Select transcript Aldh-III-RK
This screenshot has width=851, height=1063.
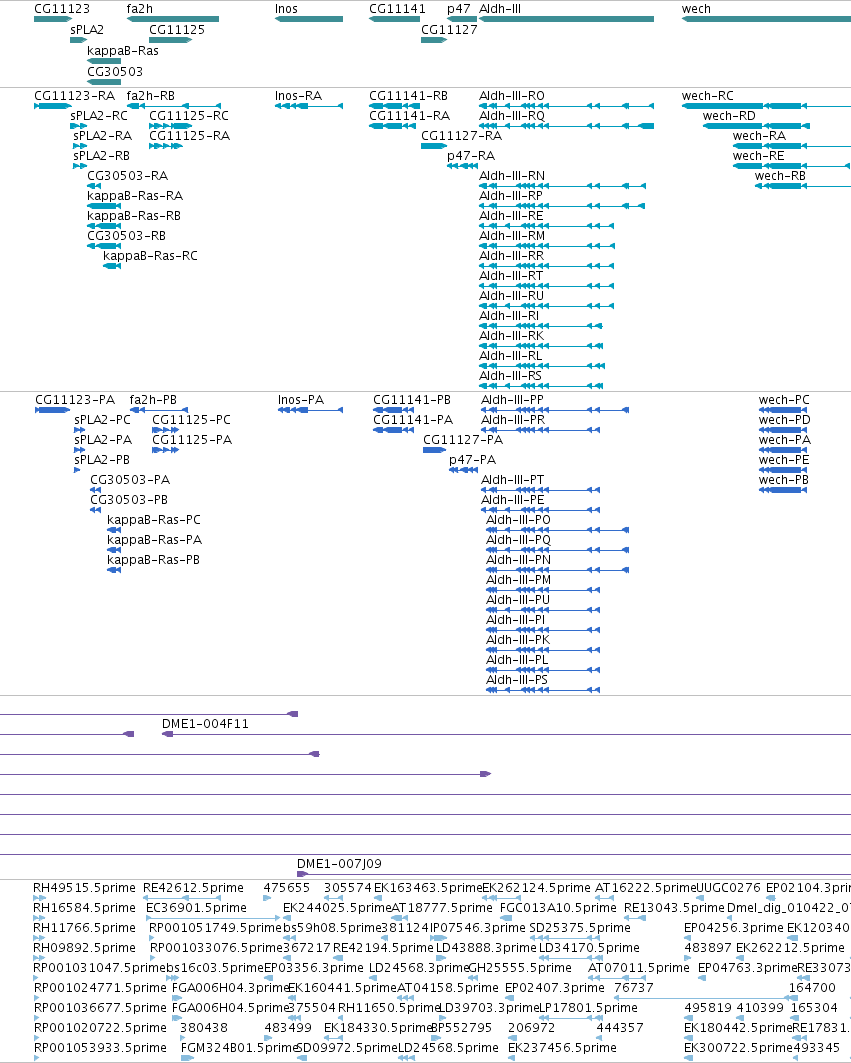(541, 346)
